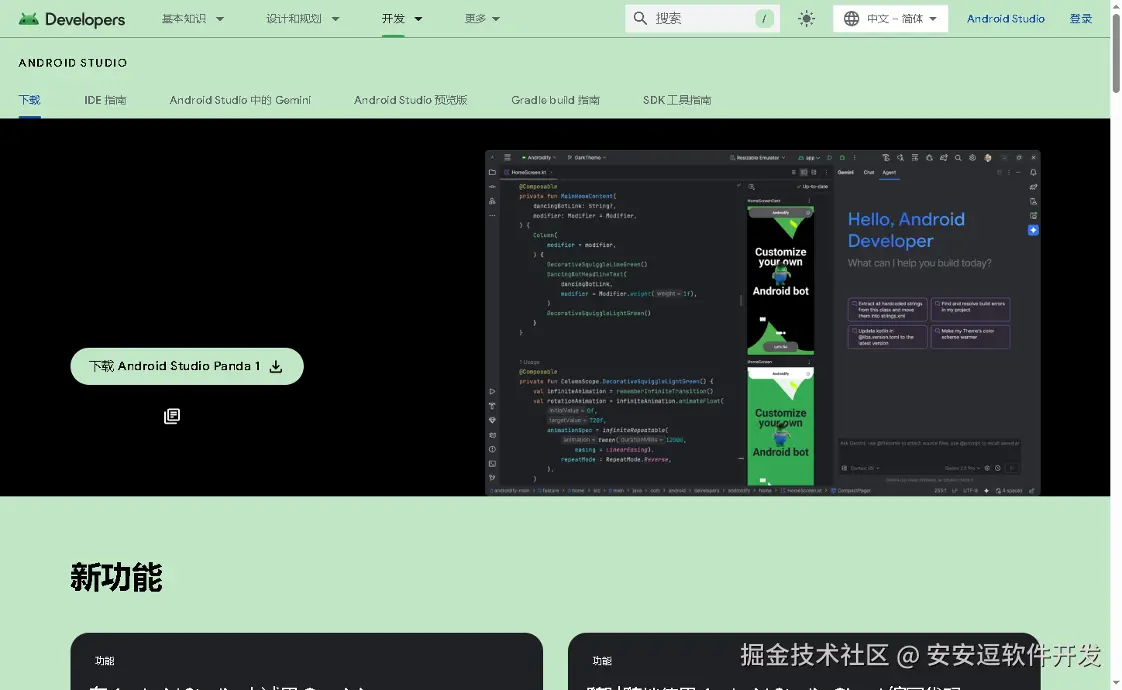This screenshot has height=690, width=1122.
Task: Click the slash shortcut key badge
Action: (x=764, y=19)
